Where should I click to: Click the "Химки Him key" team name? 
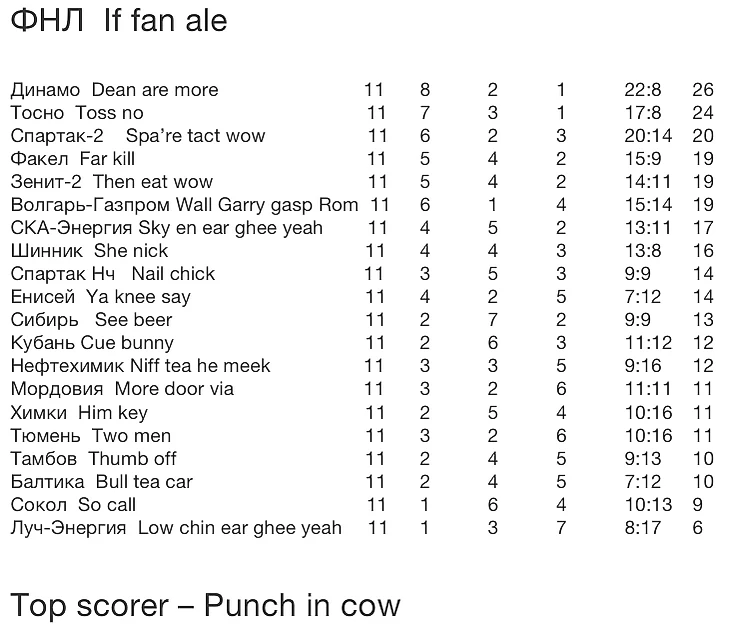[x=79, y=412]
